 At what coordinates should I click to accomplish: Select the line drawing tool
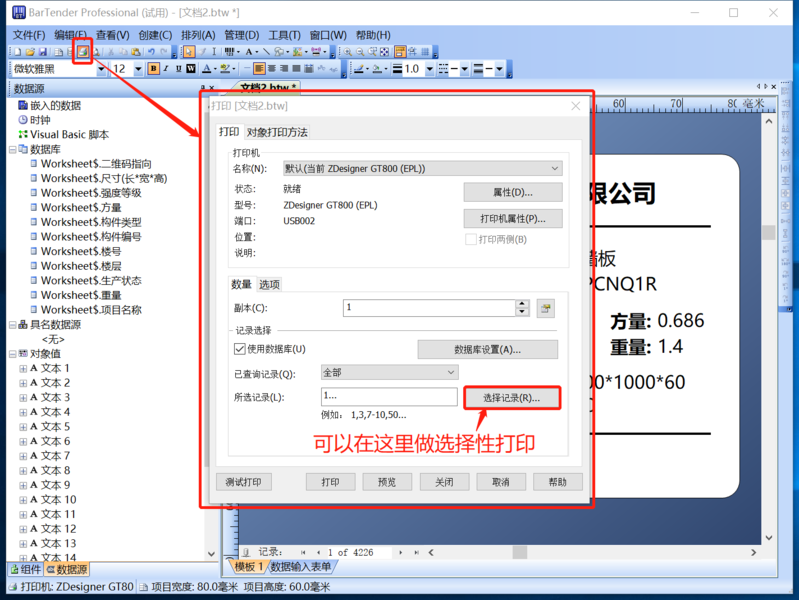266,51
